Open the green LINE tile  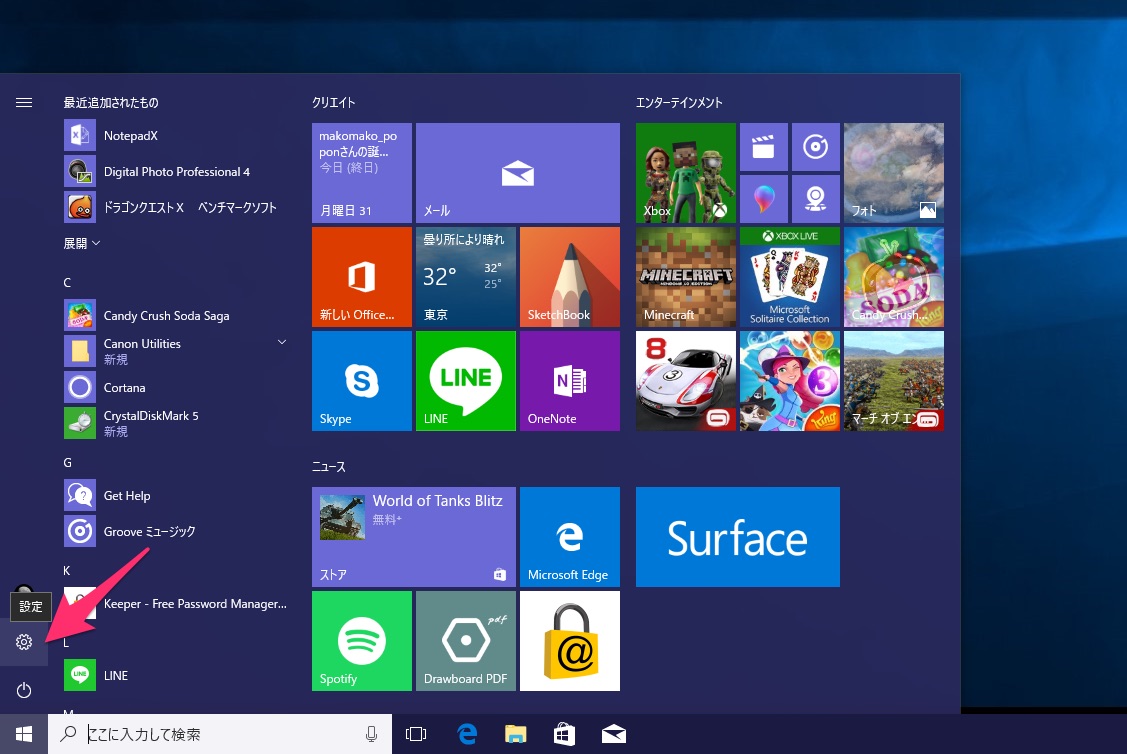[x=466, y=381]
